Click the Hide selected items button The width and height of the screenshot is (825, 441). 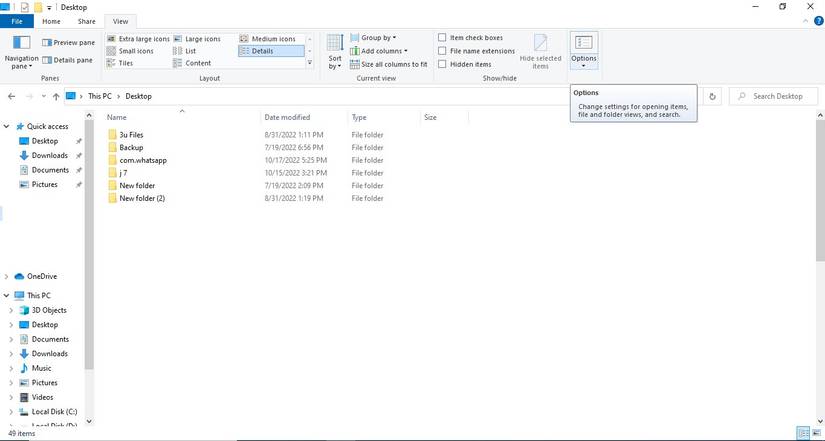(x=540, y=52)
